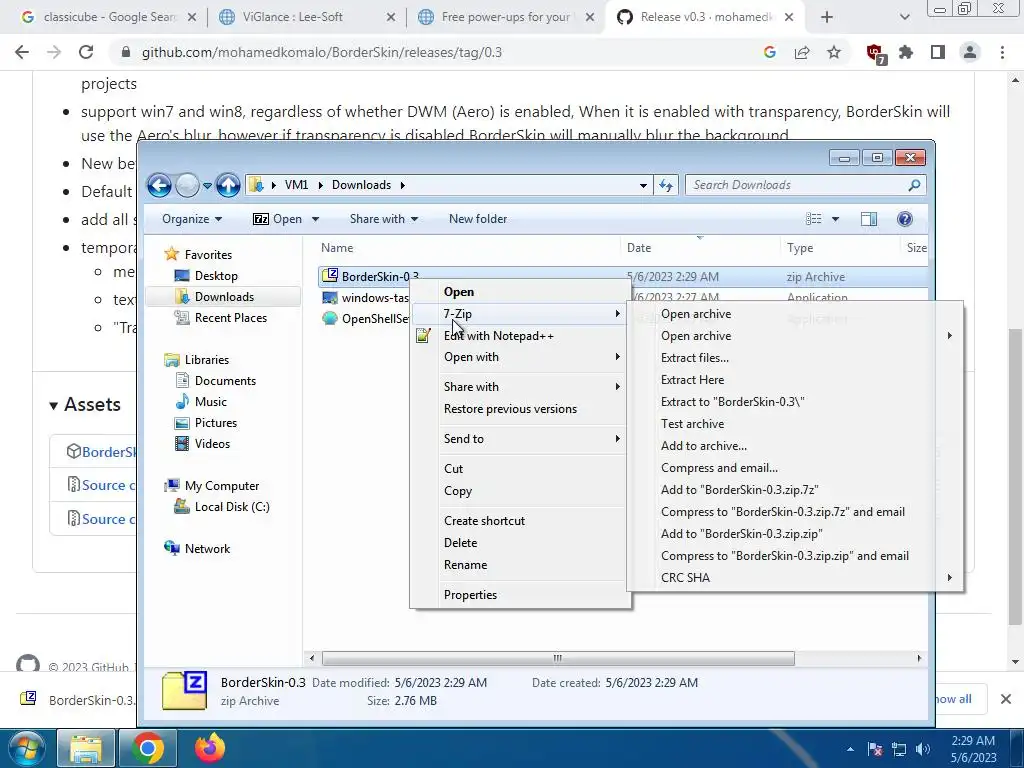The image size is (1024, 768).
Task: Expand the Organize dropdown menu
Action: tap(192, 219)
